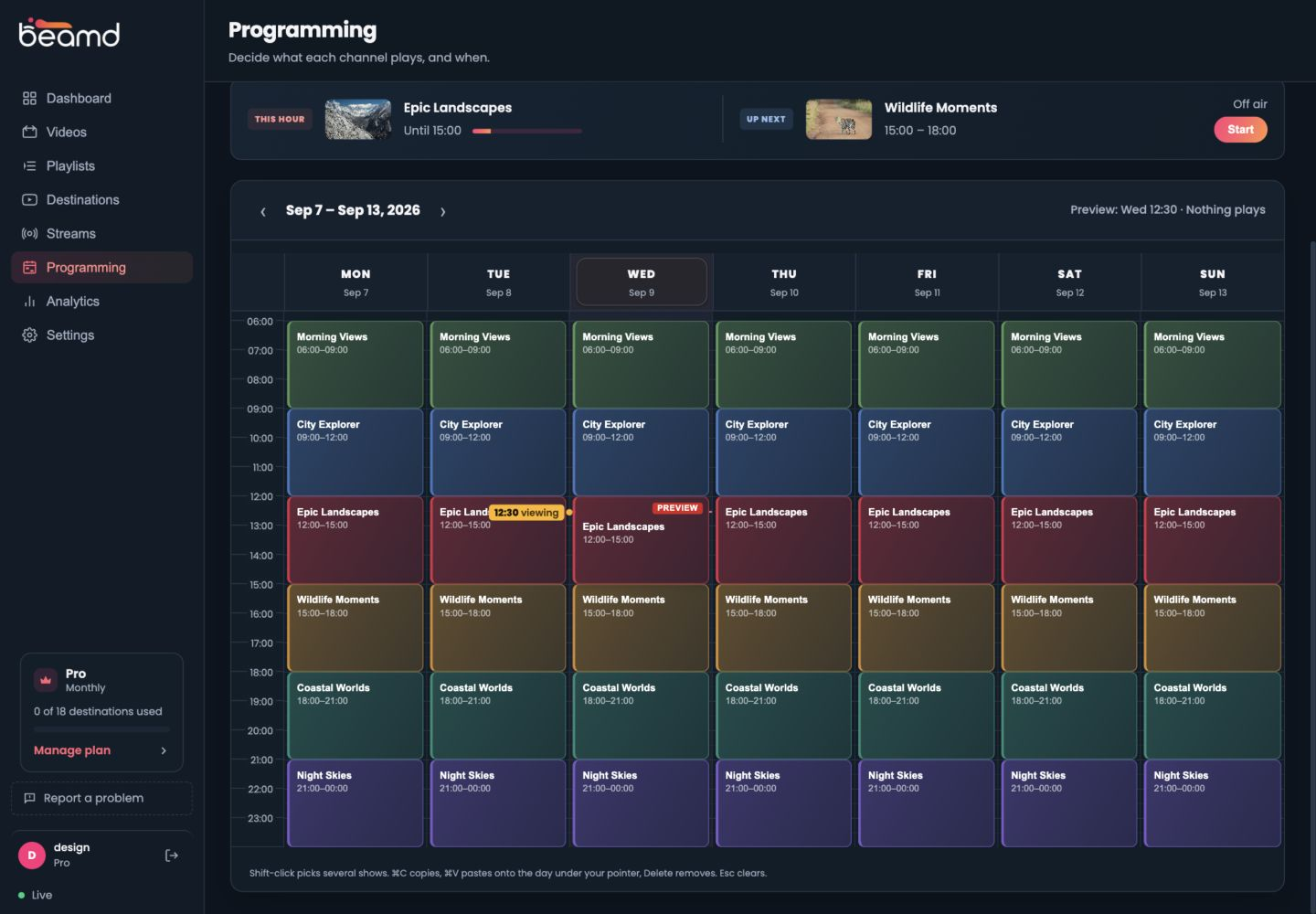The width and height of the screenshot is (1316, 914).
Task: Open Playlists from the sidebar
Action: point(101,165)
